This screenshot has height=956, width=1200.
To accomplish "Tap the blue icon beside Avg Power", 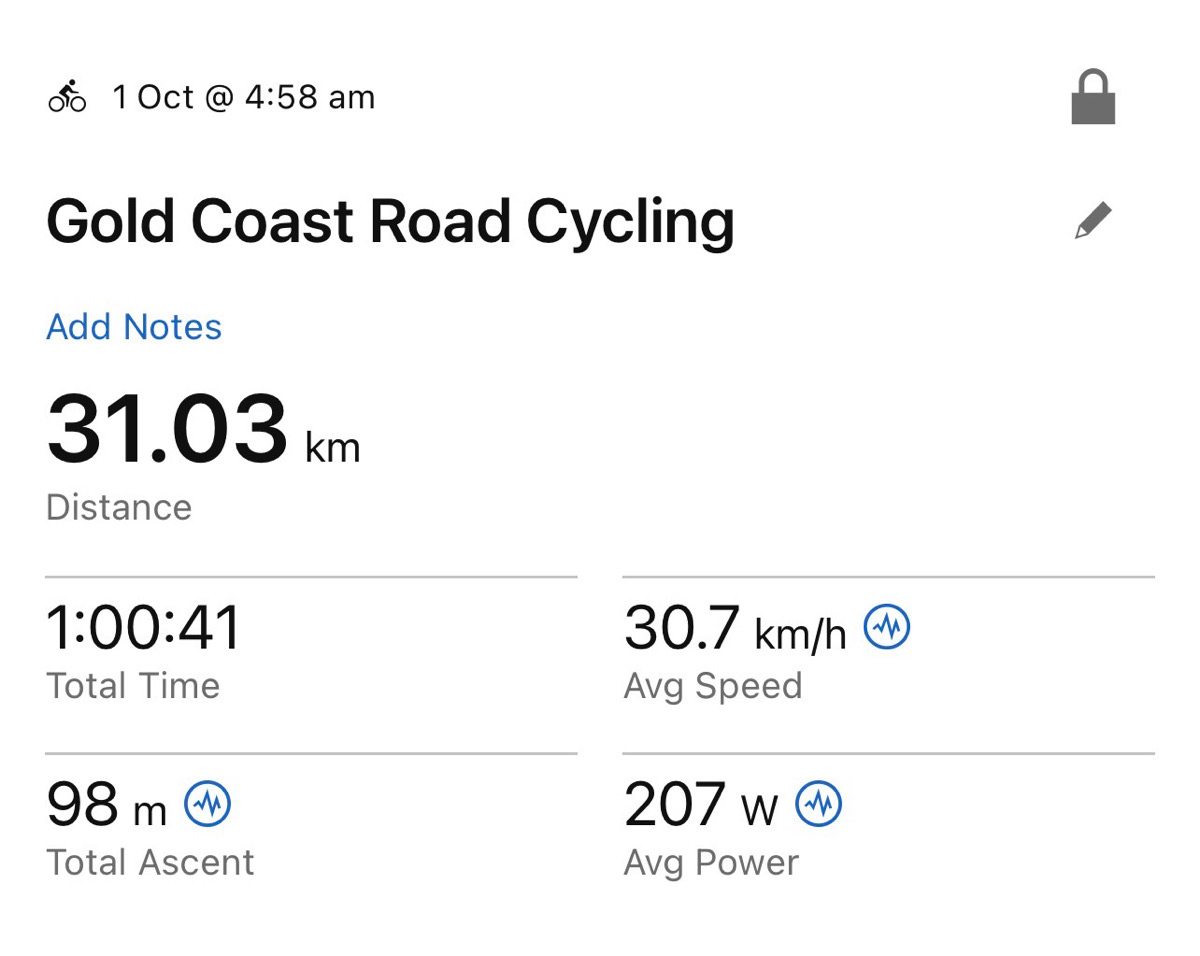I will click(x=819, y=804).
